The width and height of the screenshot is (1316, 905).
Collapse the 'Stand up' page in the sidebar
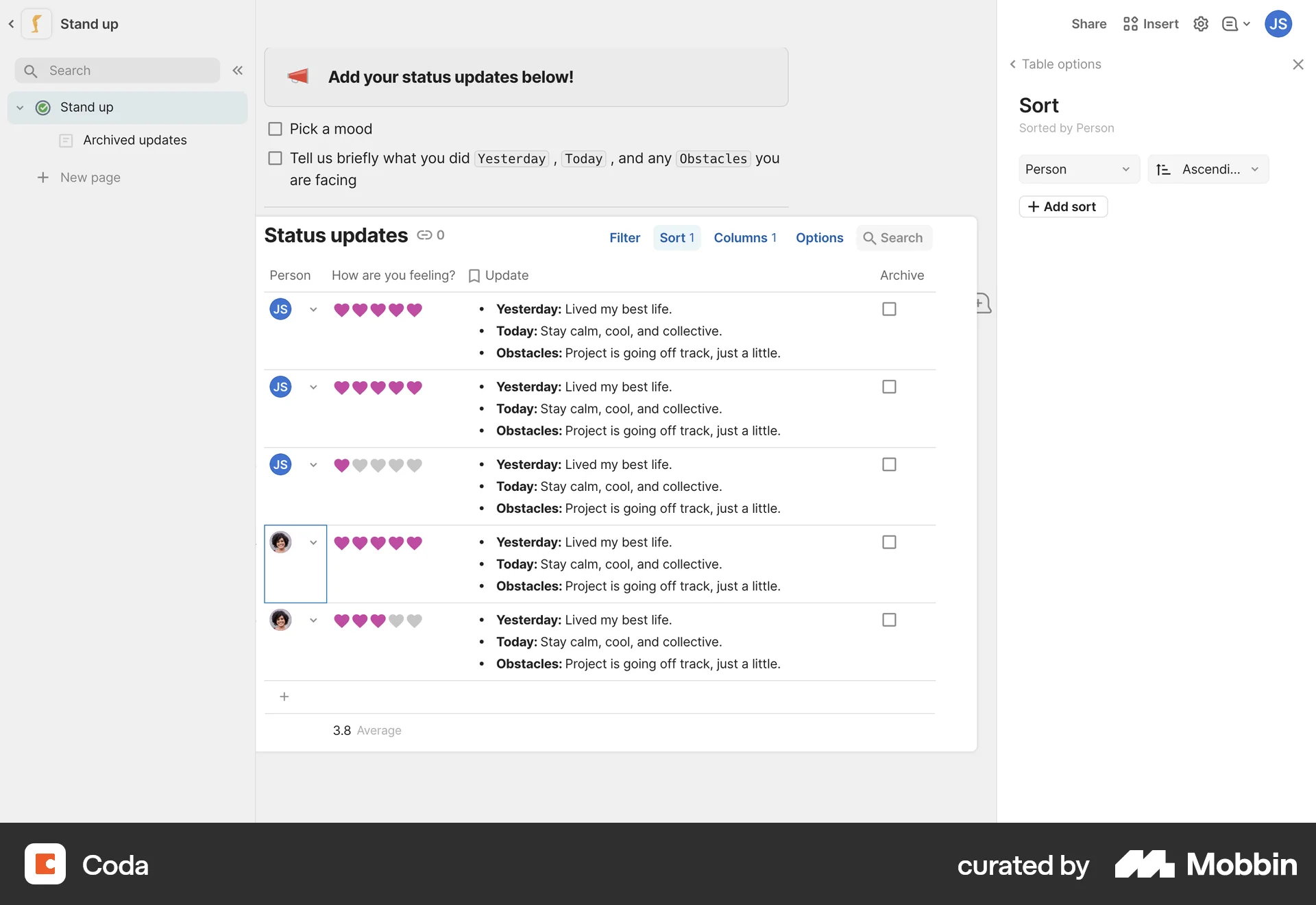point(20,107)
